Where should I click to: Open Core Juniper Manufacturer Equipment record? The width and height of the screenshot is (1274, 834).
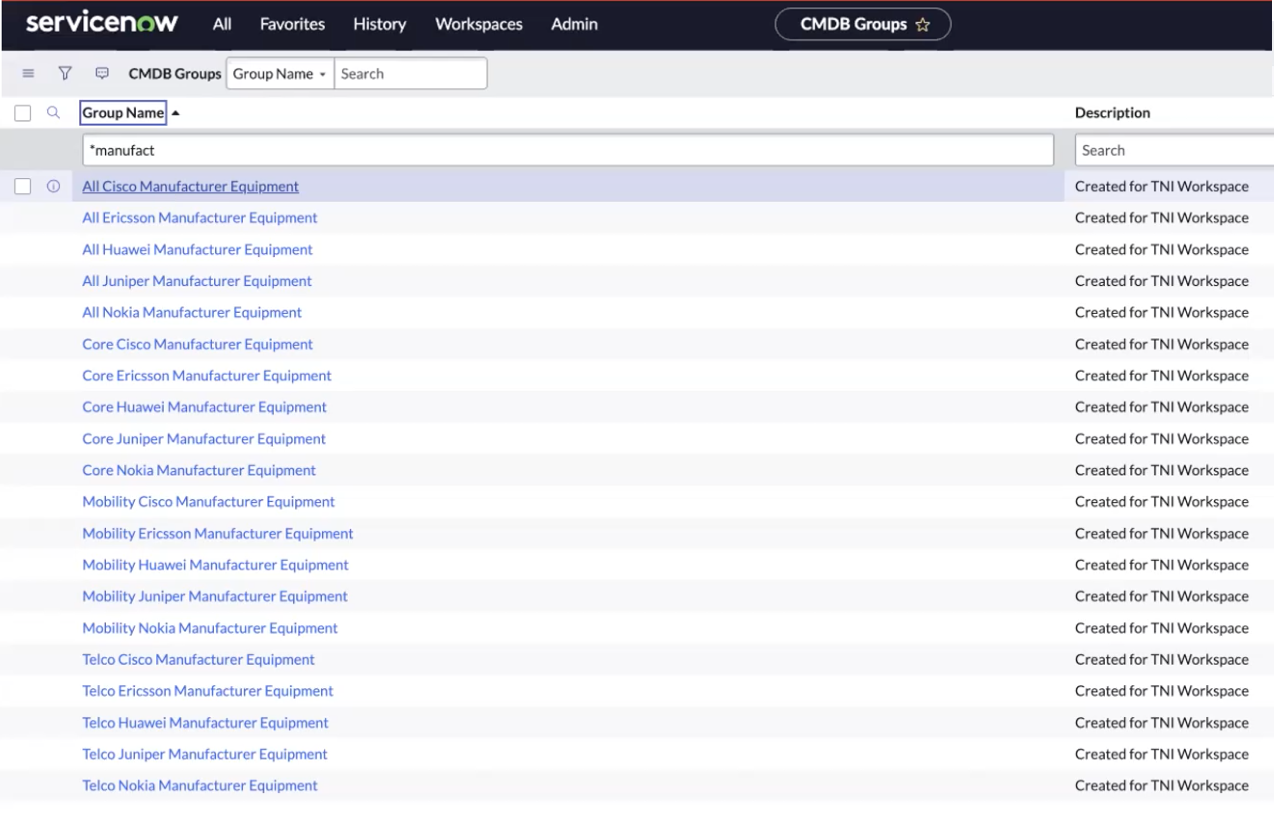pos(204,439)
